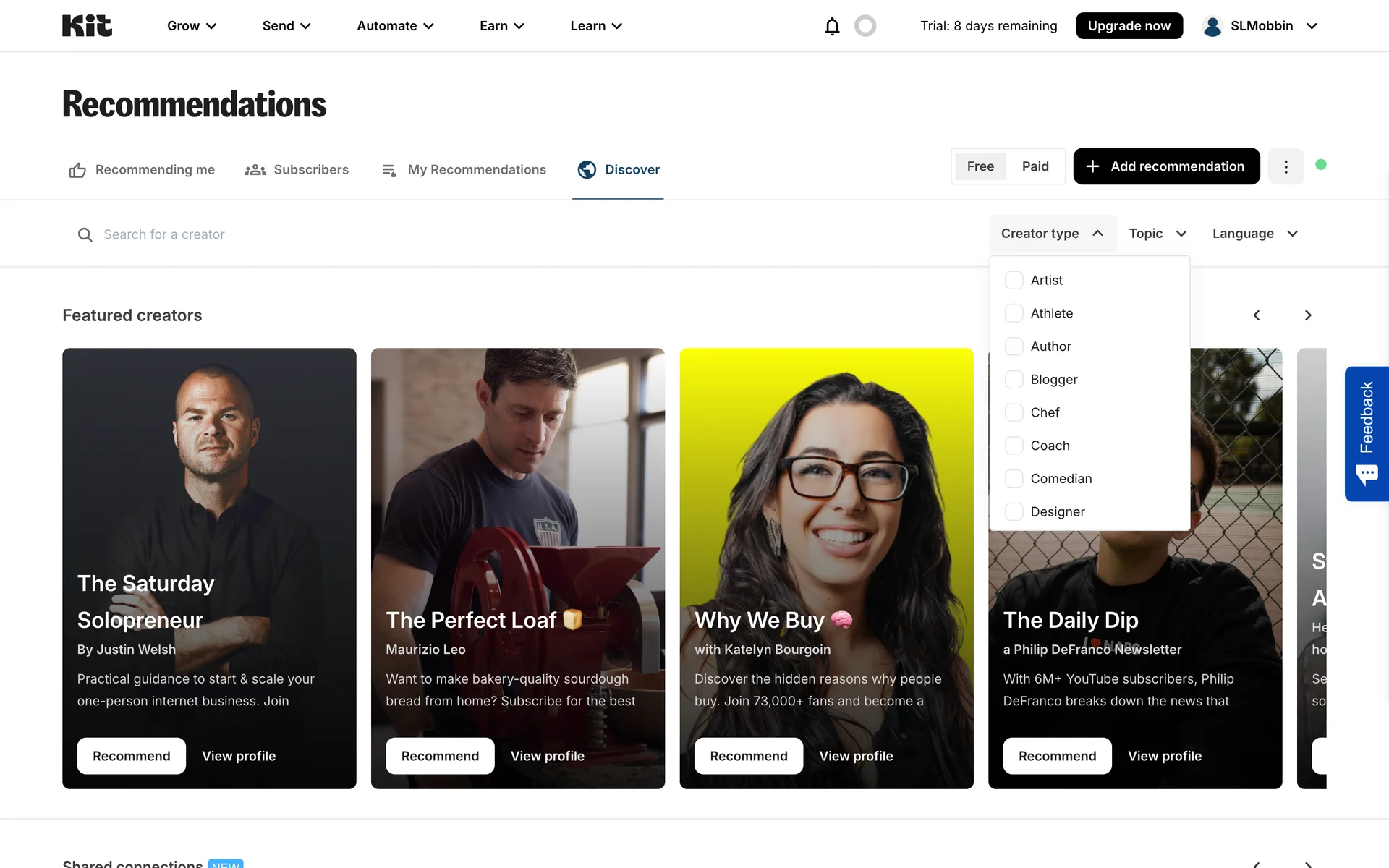Image resolution: width=1389 pixels, height=868 pixels.
Task: Open the Feedback chat widget
Action: (1367, 434)
